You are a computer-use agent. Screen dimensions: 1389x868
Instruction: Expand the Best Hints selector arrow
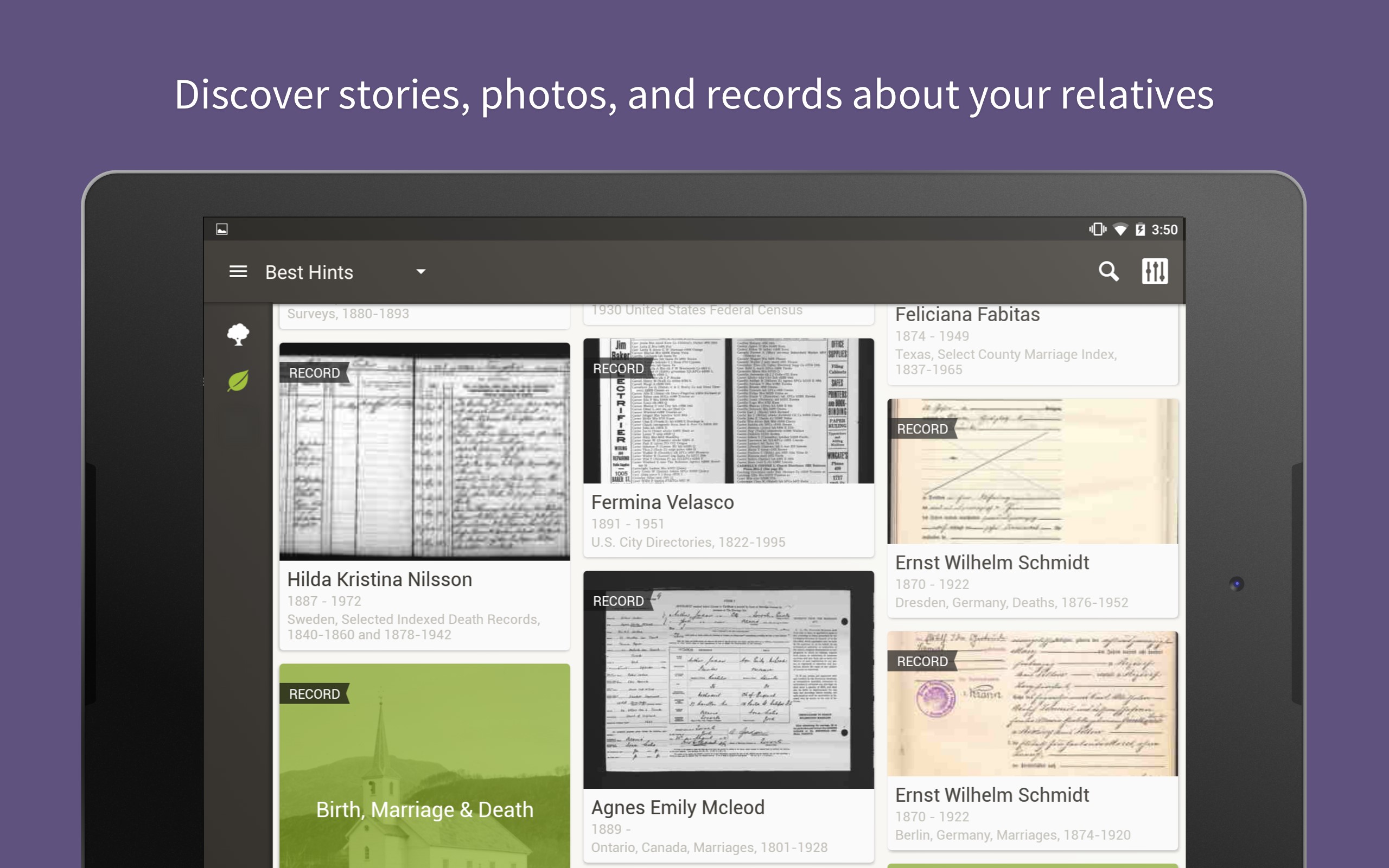420,272
